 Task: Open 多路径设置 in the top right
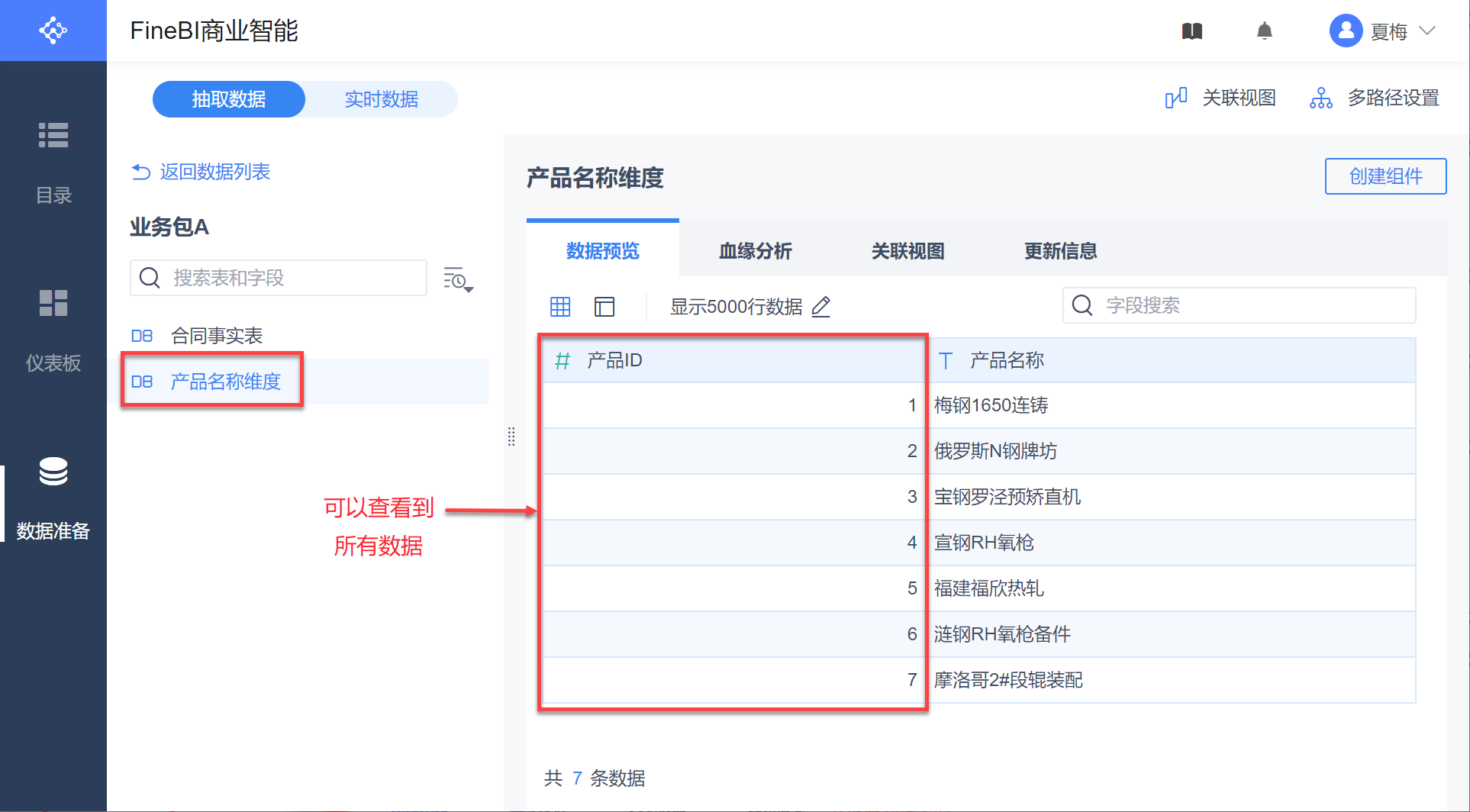(x=1375, y=98)
